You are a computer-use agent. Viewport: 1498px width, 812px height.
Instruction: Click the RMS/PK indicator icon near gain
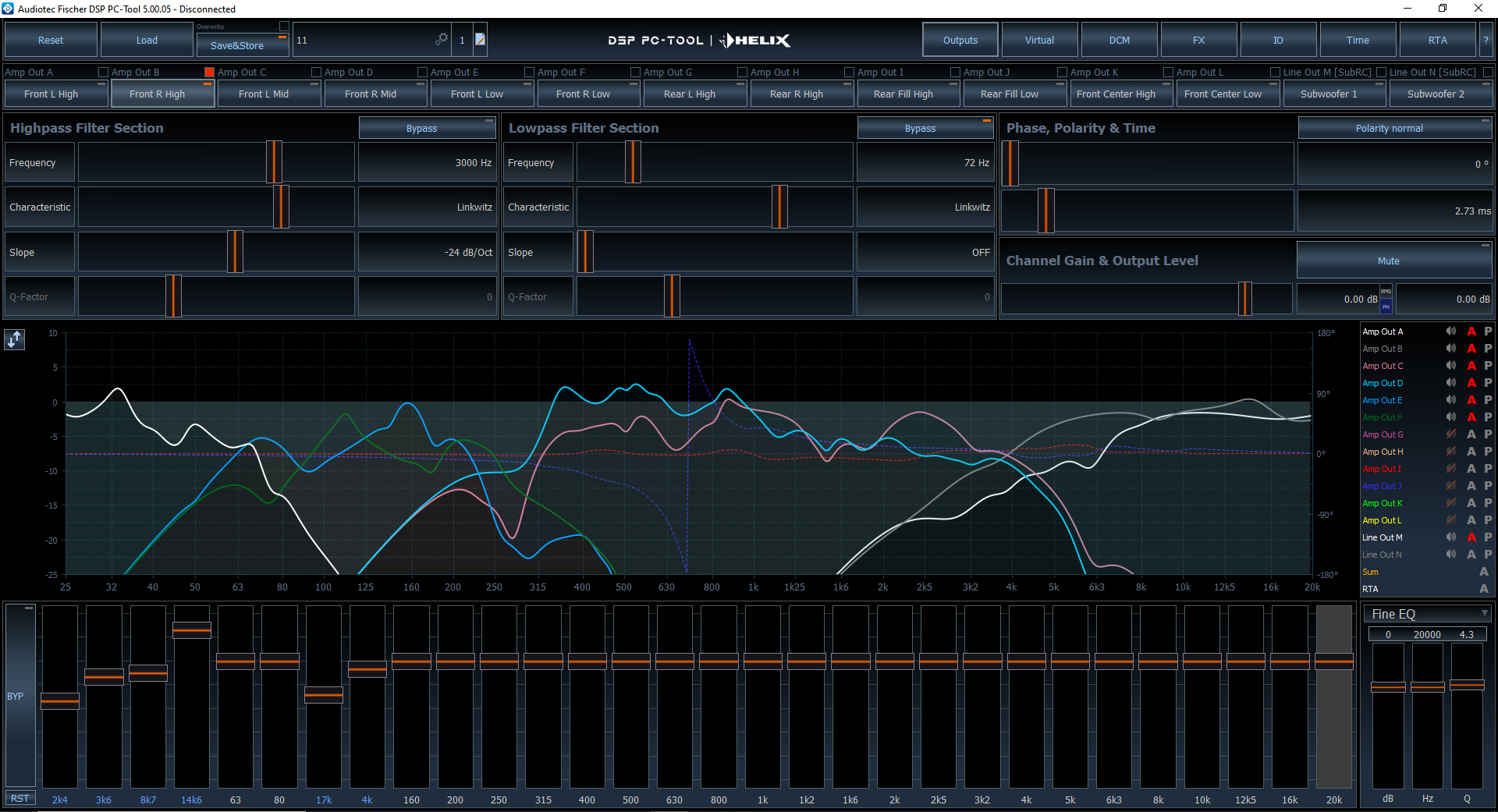1386,299
